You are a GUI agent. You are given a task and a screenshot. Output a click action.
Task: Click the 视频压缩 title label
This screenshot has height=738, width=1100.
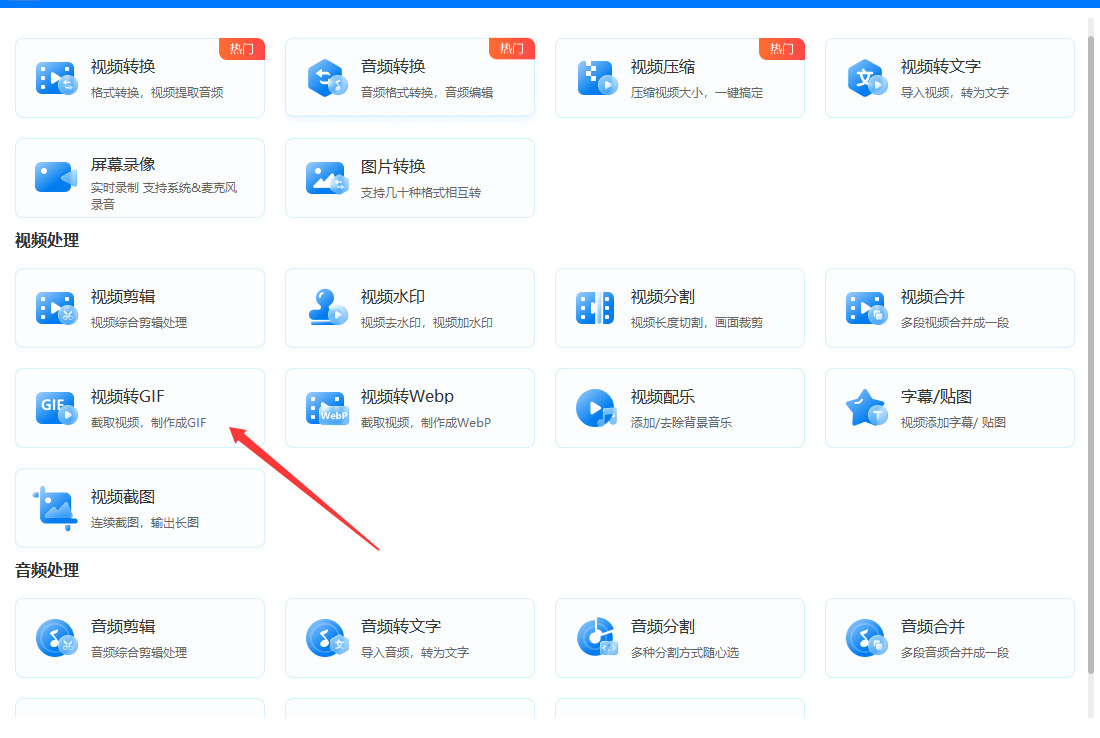pyautogui.click(x=663, y=67)
